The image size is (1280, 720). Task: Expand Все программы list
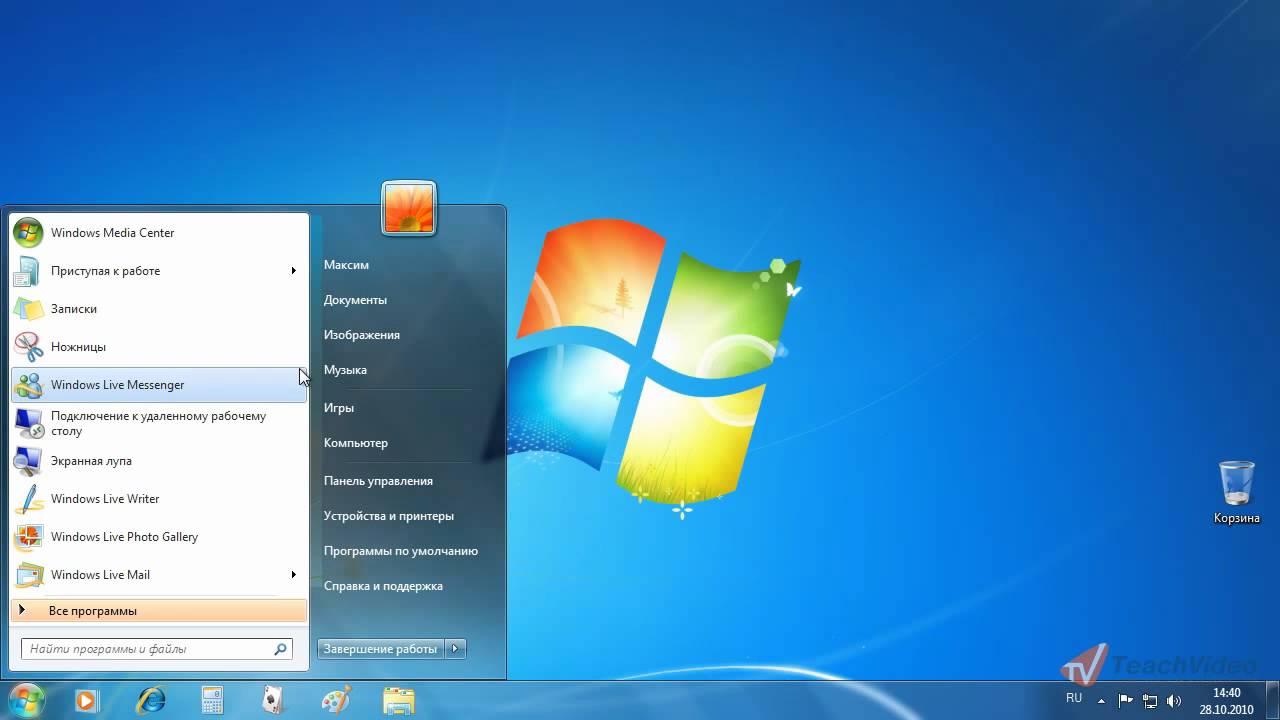coord(159,611)
